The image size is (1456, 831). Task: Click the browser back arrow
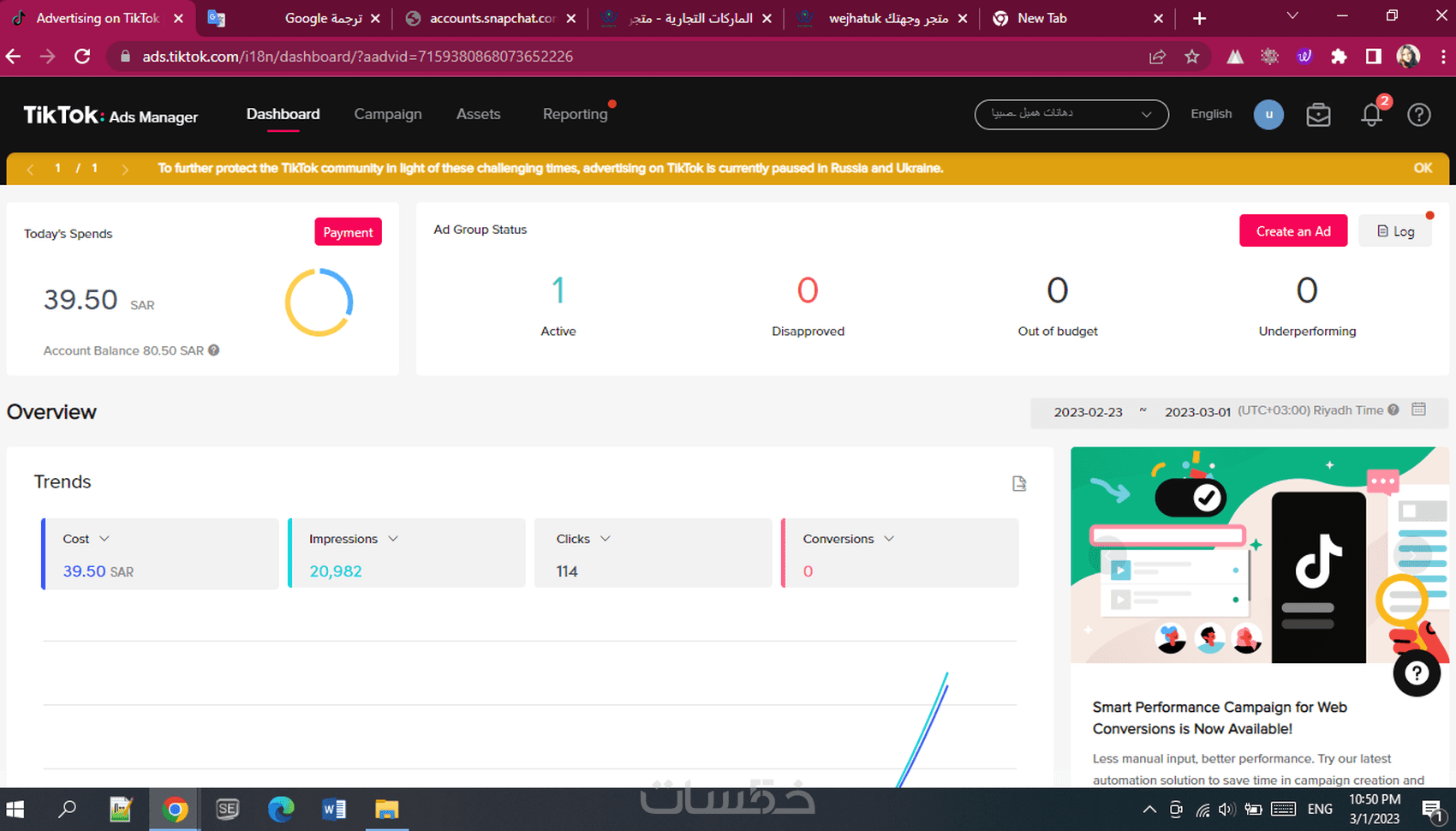pos(14,57)
